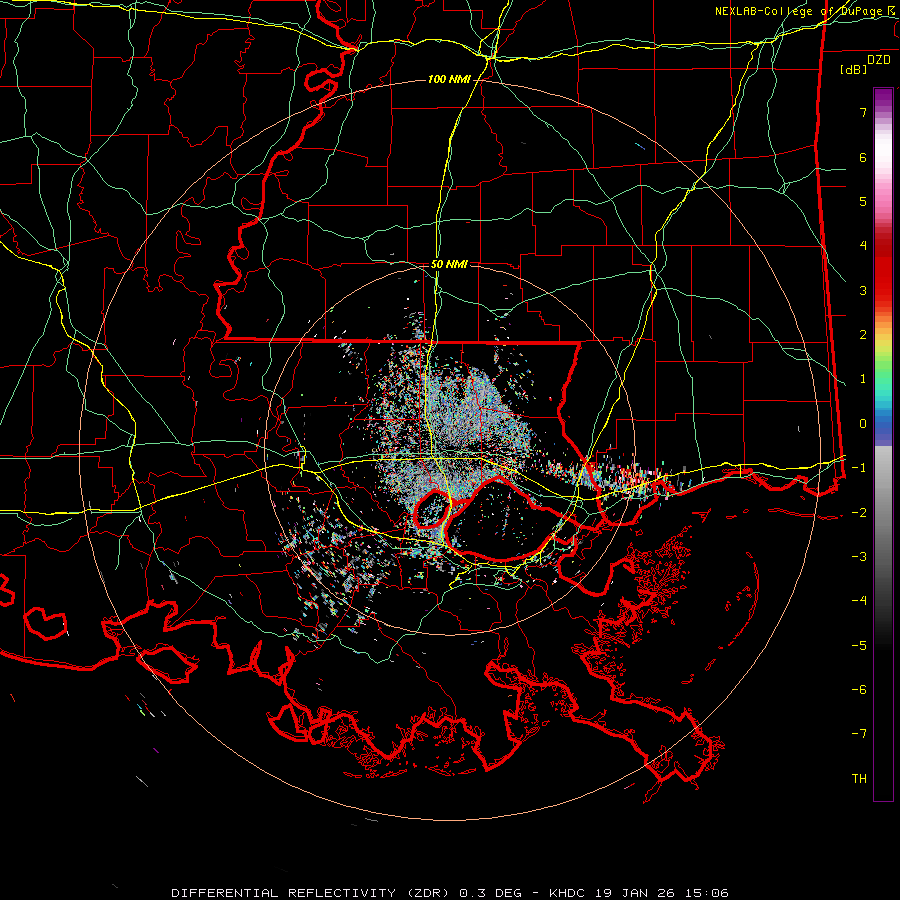Screen dimensions: 900x900
Task: Click the 4 value on color scale
Action: tap(863, 246)
